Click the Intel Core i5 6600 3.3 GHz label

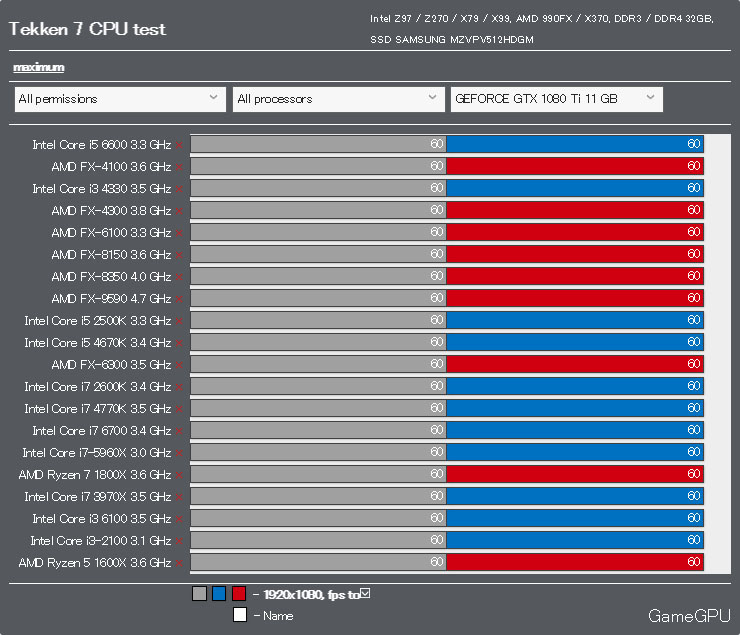coord(101,145)
